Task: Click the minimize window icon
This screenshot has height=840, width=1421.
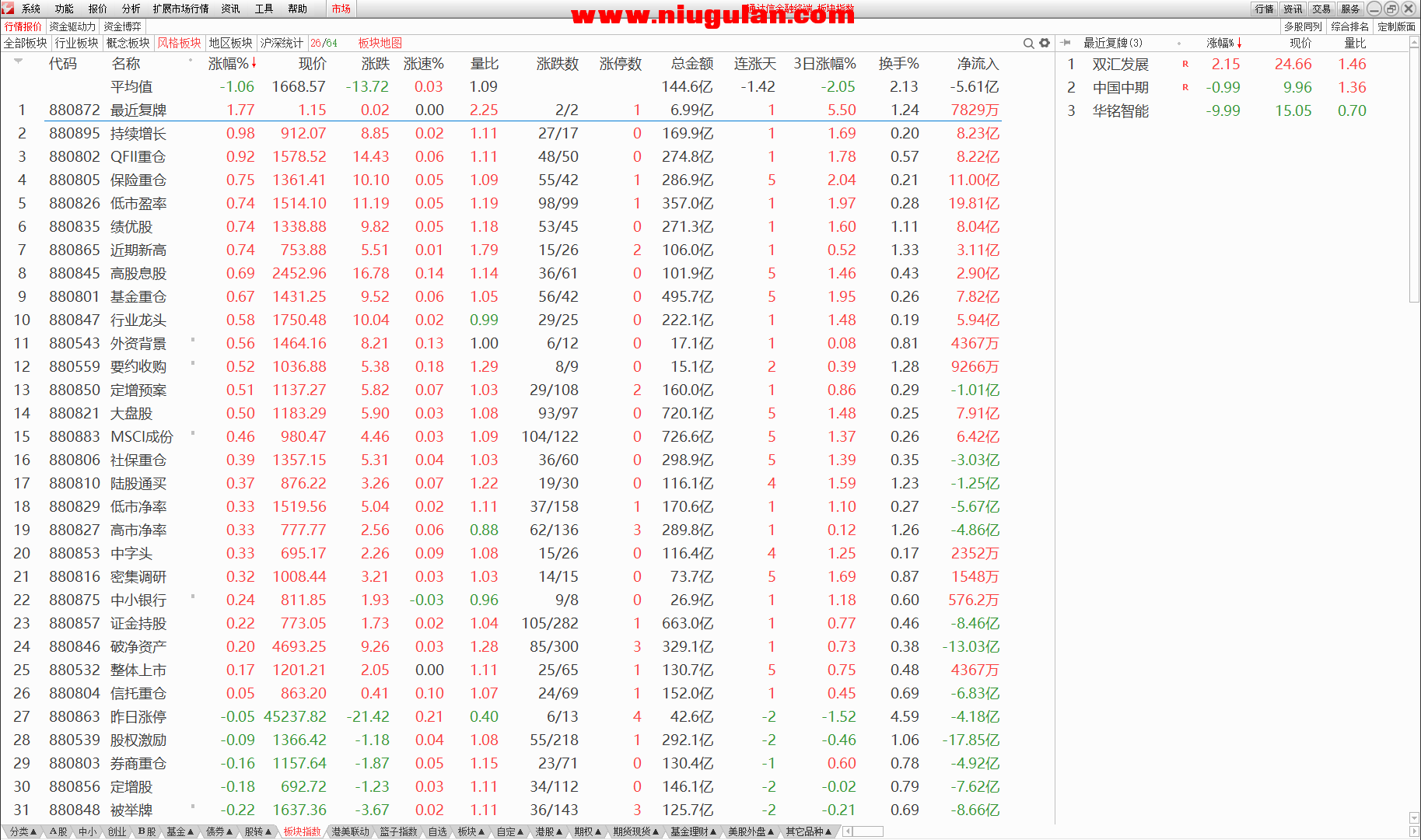Action: 1374,9
